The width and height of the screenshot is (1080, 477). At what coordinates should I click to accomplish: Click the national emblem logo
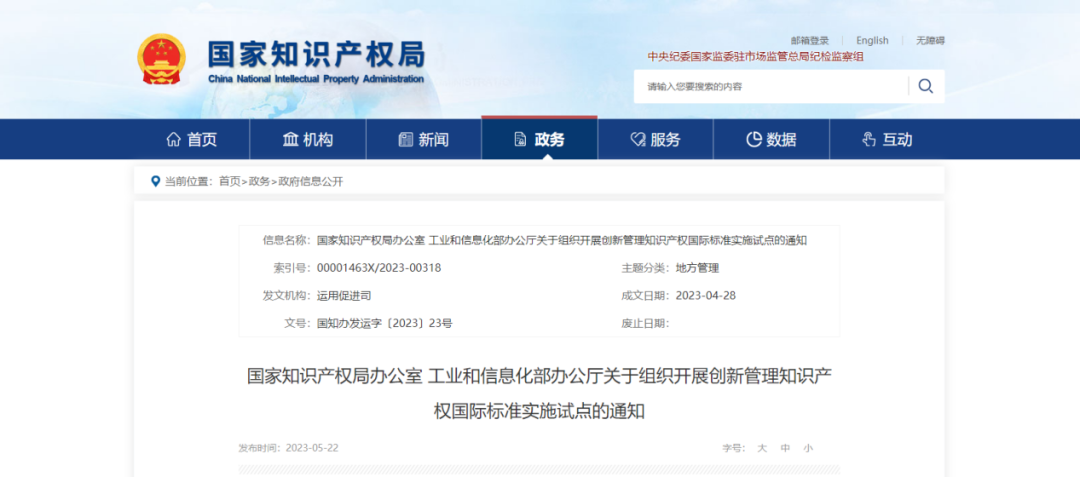point(161,60)
